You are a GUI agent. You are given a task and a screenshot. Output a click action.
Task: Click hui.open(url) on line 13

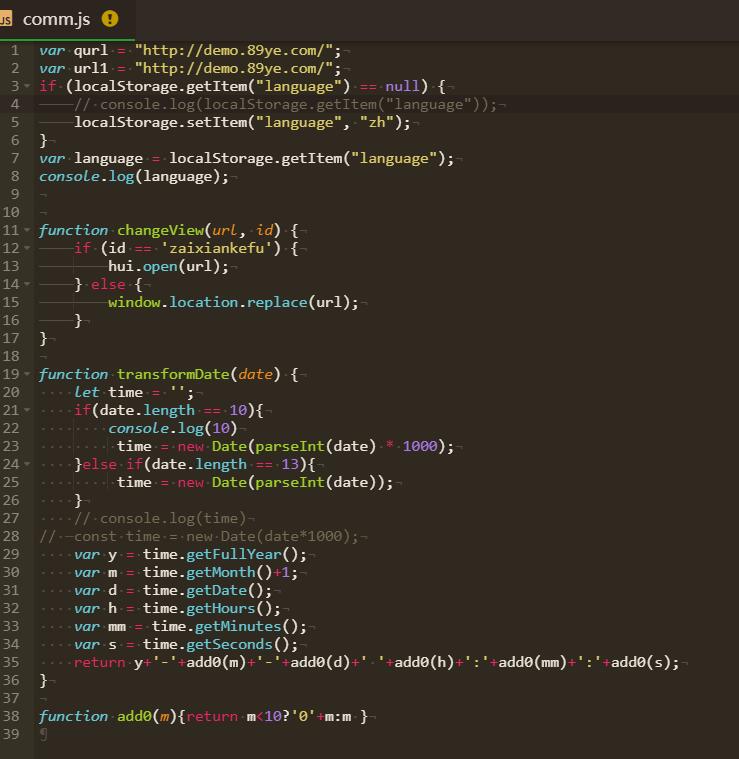point(168,266)
